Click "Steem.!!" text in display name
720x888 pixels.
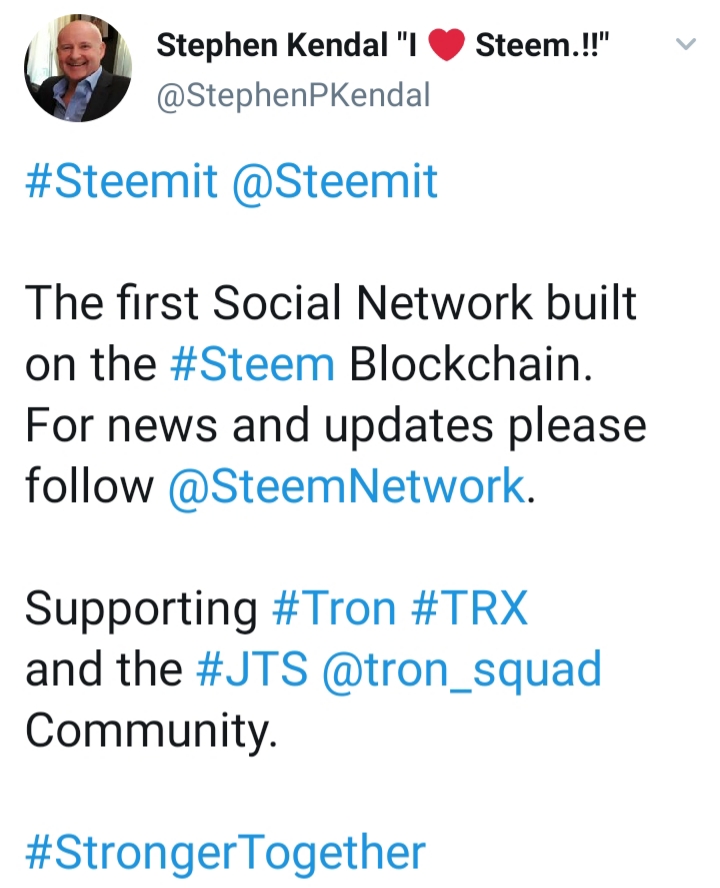coord(543,45)
